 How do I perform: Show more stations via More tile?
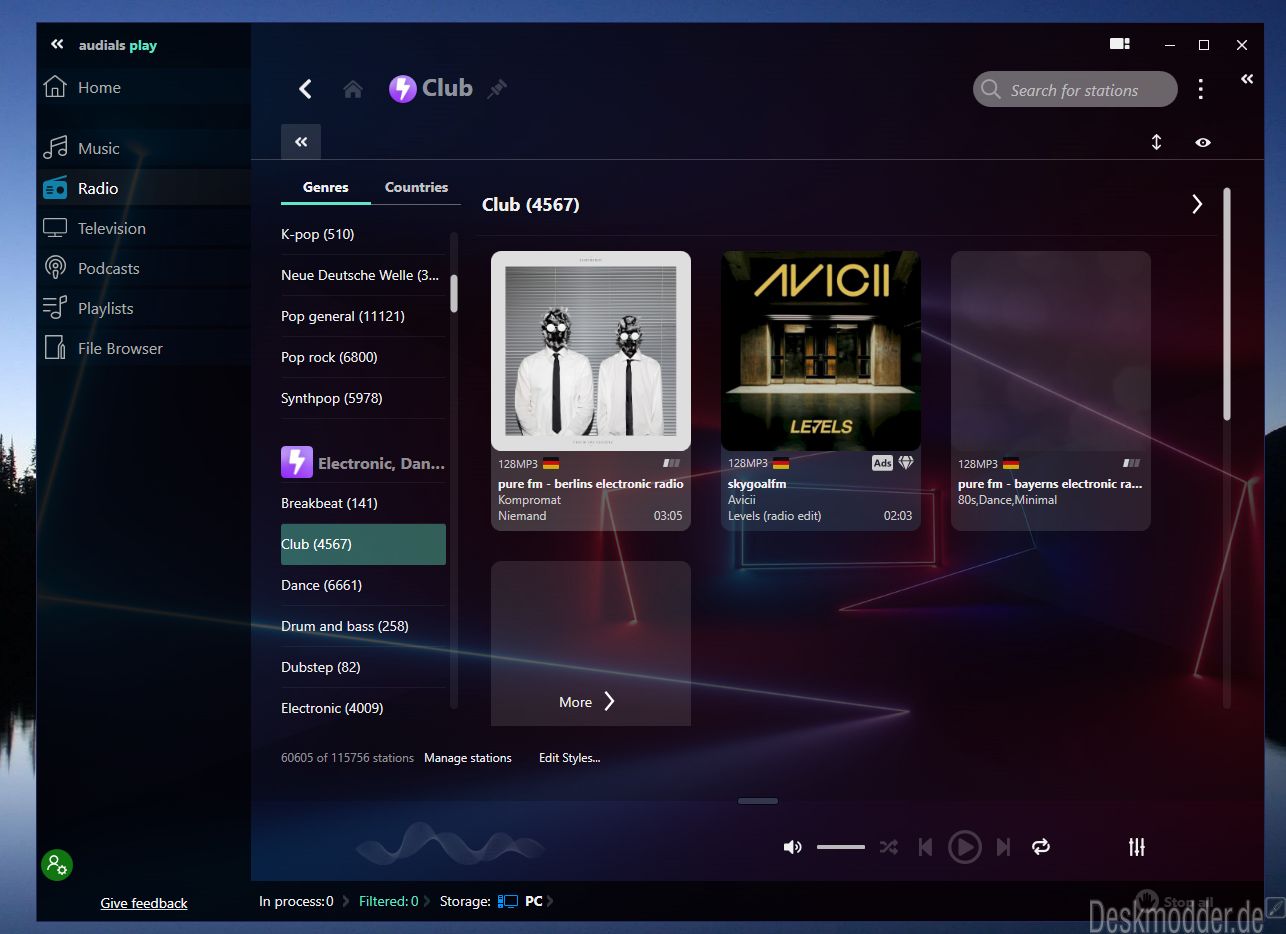(x=590, y=643)
